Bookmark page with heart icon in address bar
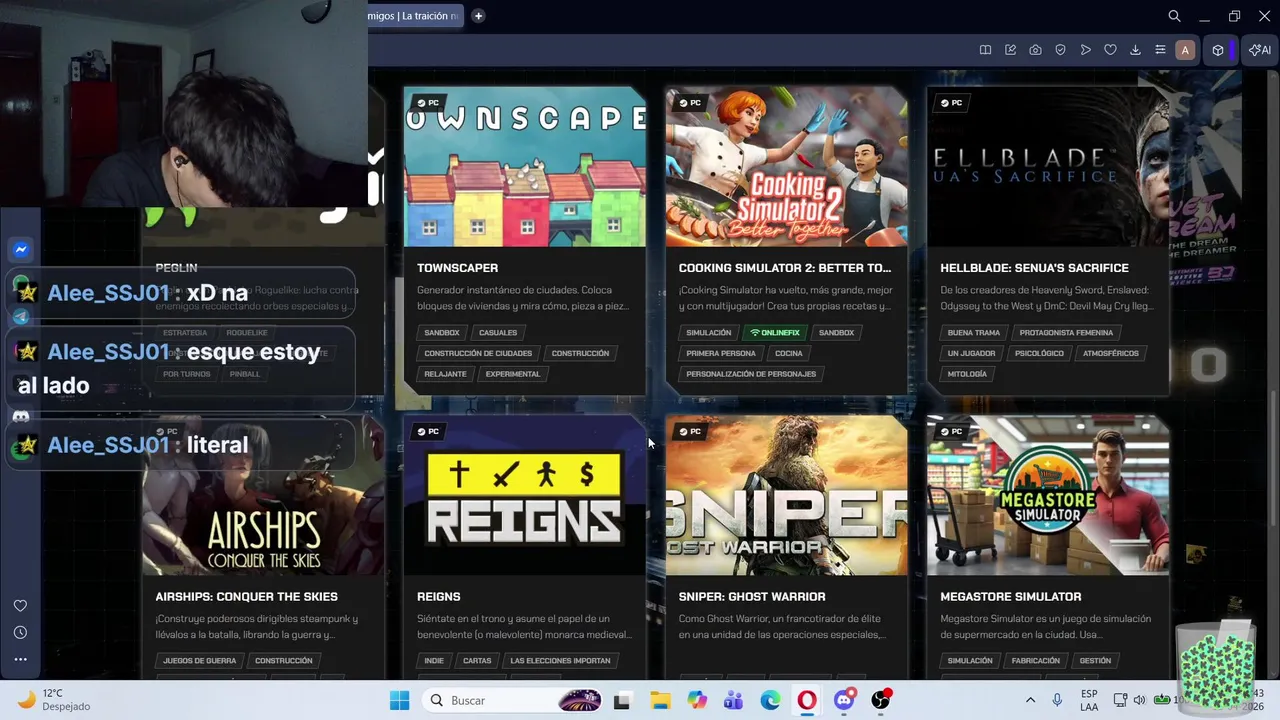Screen dimensions: 1280x720 click(x=1110, y=50)
